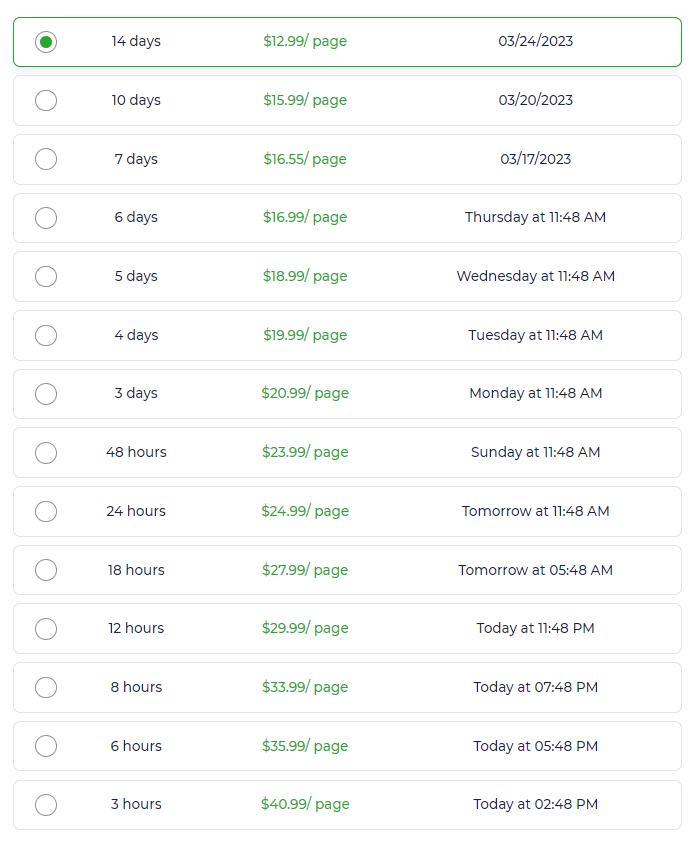Choose the 7 days deadline radio
Screen dimensions: 696x843
(46, 159)
